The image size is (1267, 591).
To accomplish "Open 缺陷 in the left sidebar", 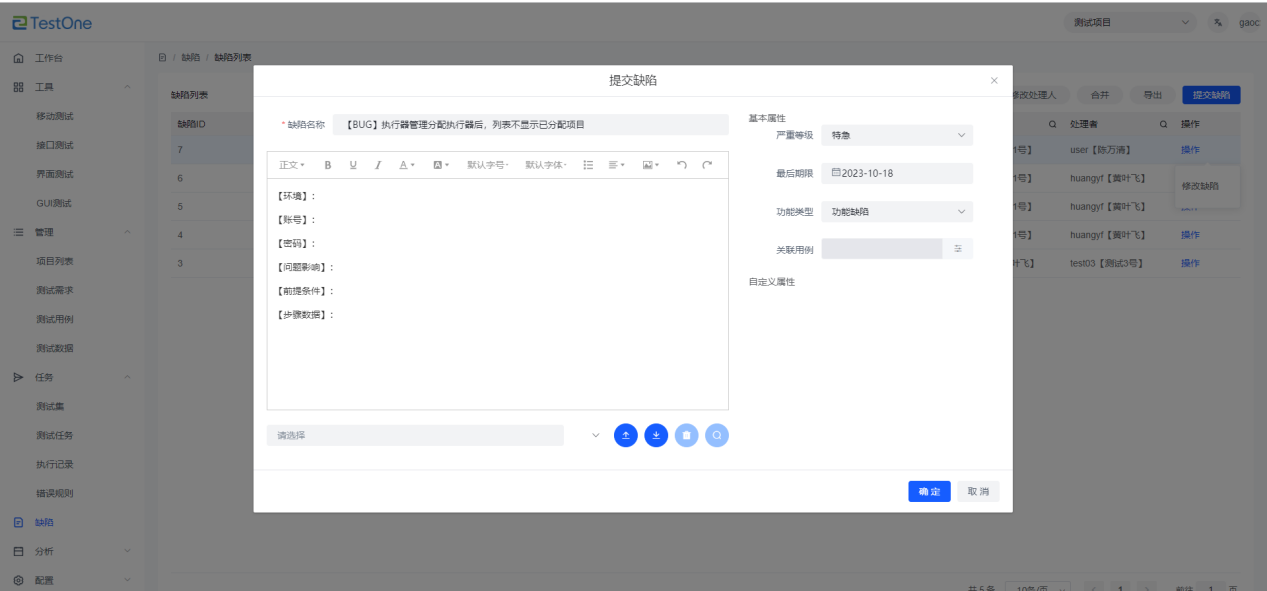I will click(45, 522).
